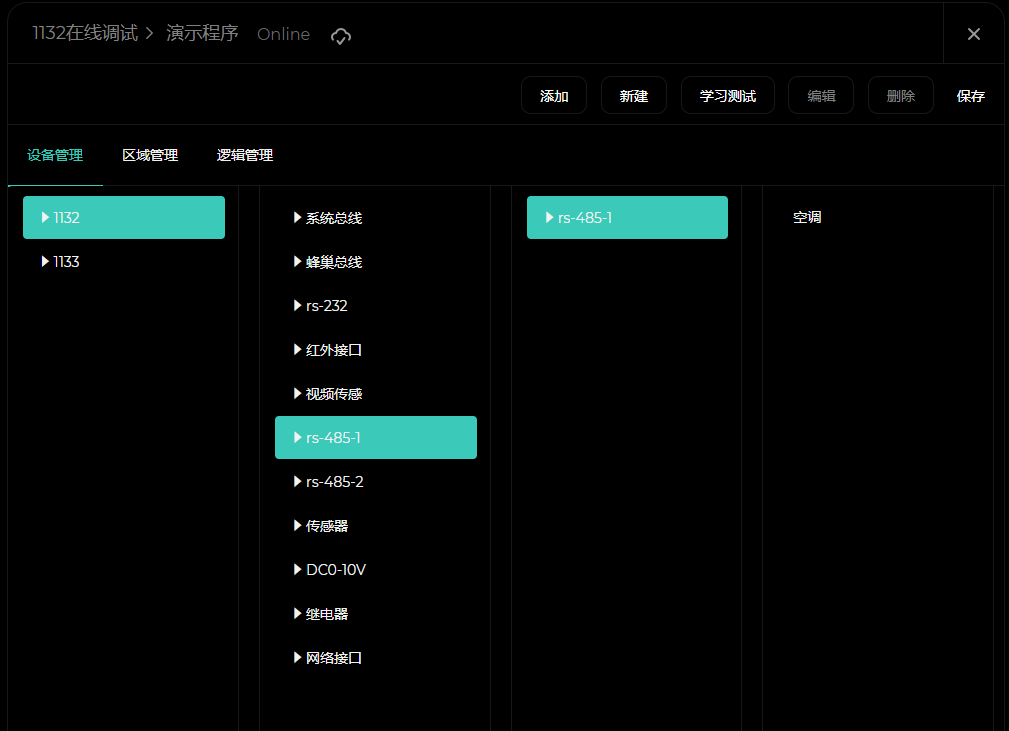Switch to 设备管理 tab
This screenshot has height=731, width=1009.
55,155
